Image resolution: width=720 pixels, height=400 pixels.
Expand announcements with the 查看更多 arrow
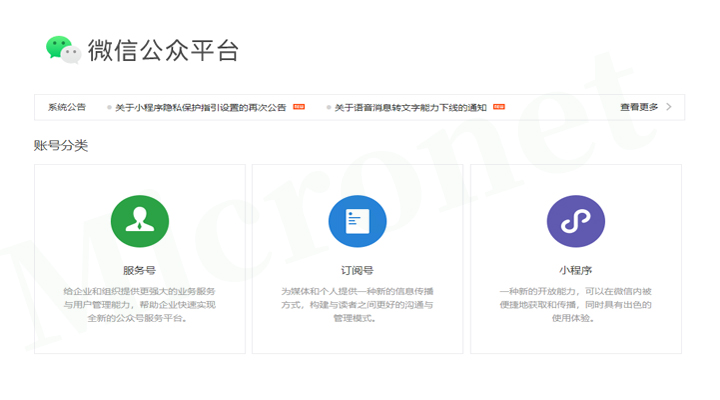pyautogui.click(x=669, y=107)
